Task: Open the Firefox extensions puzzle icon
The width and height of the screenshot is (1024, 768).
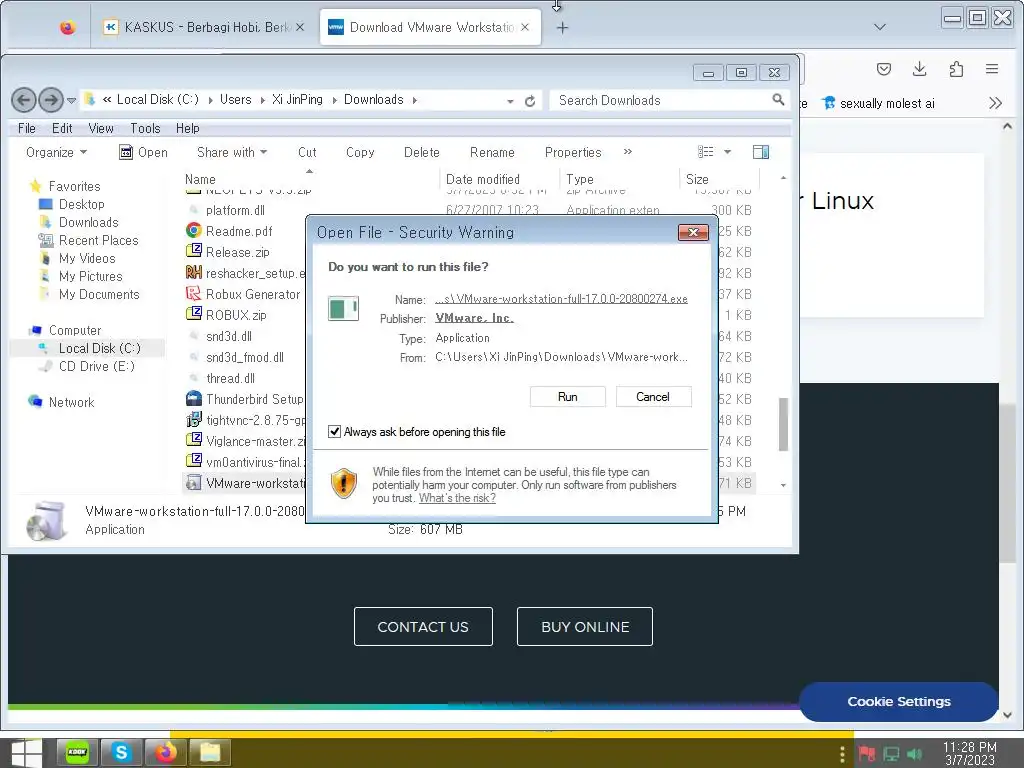Action: point(956,69)
